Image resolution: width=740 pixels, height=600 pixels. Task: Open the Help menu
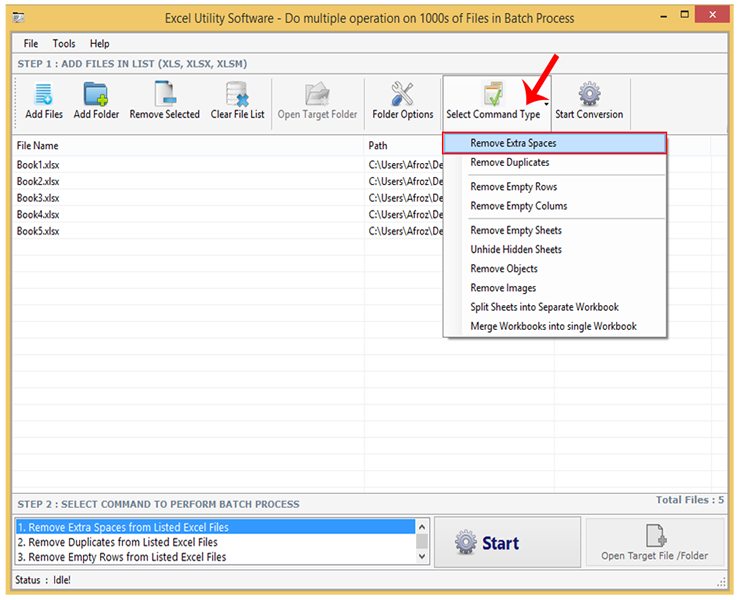pyautogui.click(x=100, y=43)
